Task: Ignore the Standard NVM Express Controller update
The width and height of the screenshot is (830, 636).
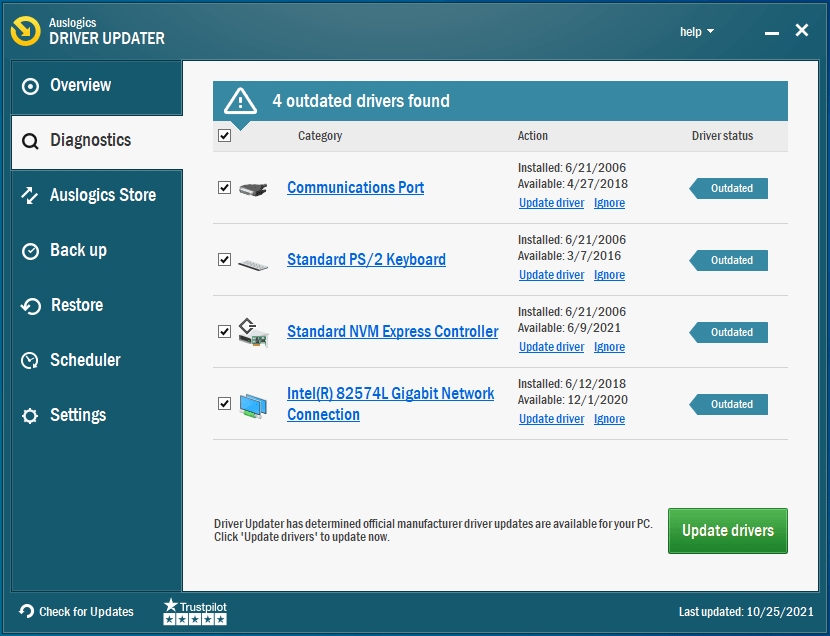Action: [x=609, y=346]
